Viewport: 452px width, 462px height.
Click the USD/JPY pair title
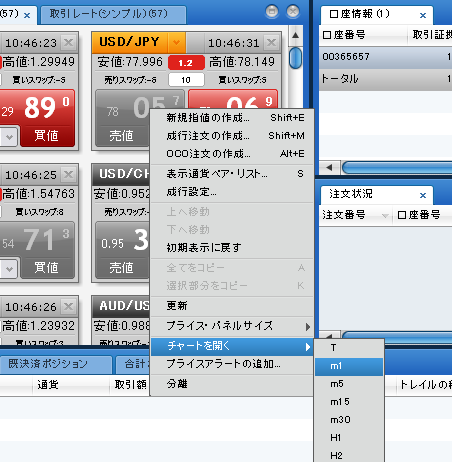pyautogui.click(x=129, y=42)
